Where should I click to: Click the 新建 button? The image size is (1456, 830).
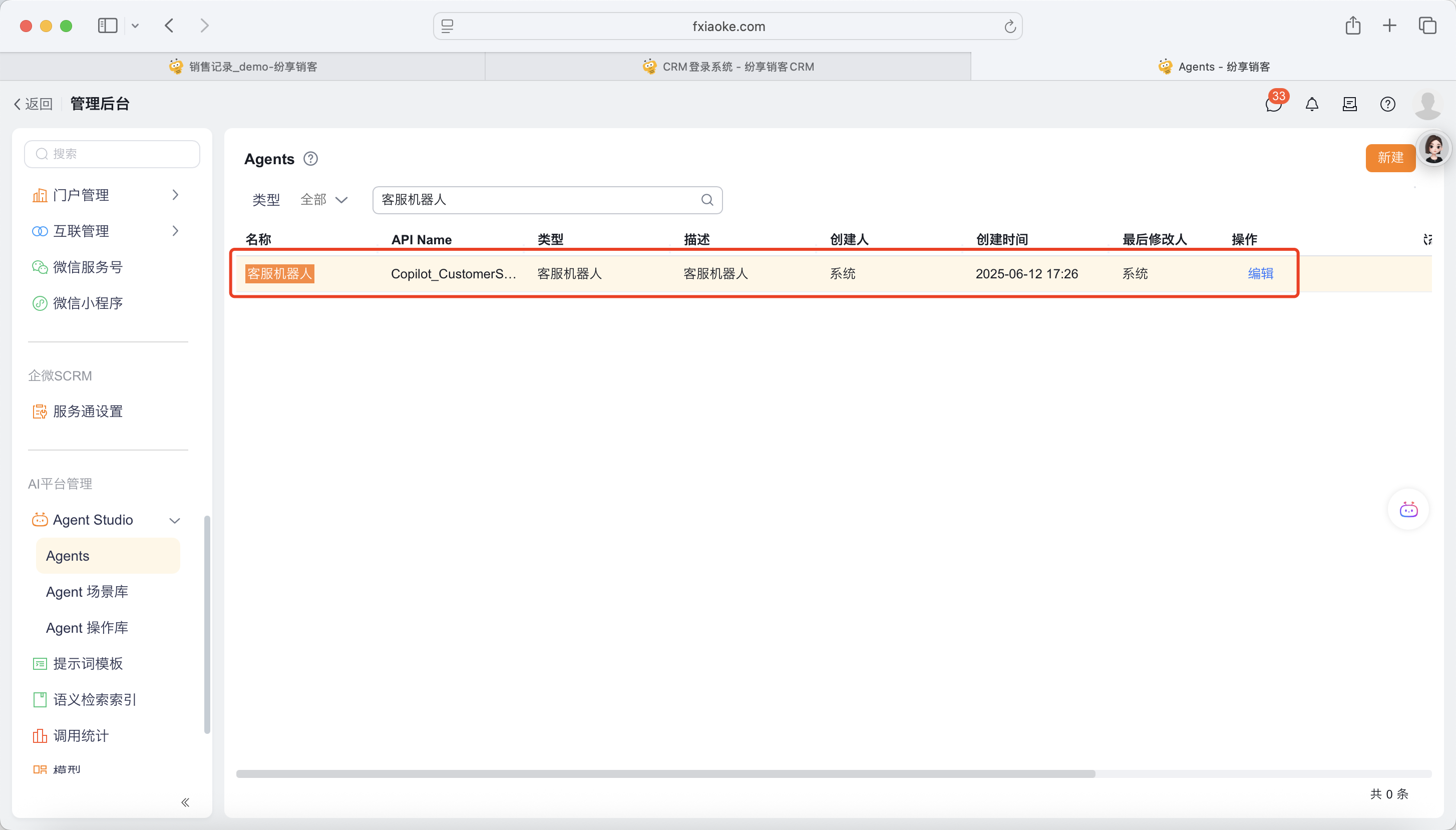tap(1390, 158)
